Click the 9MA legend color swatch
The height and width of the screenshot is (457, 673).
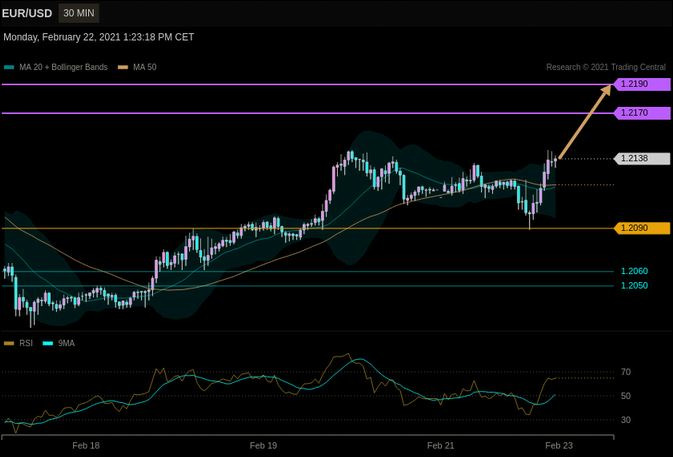48,343
